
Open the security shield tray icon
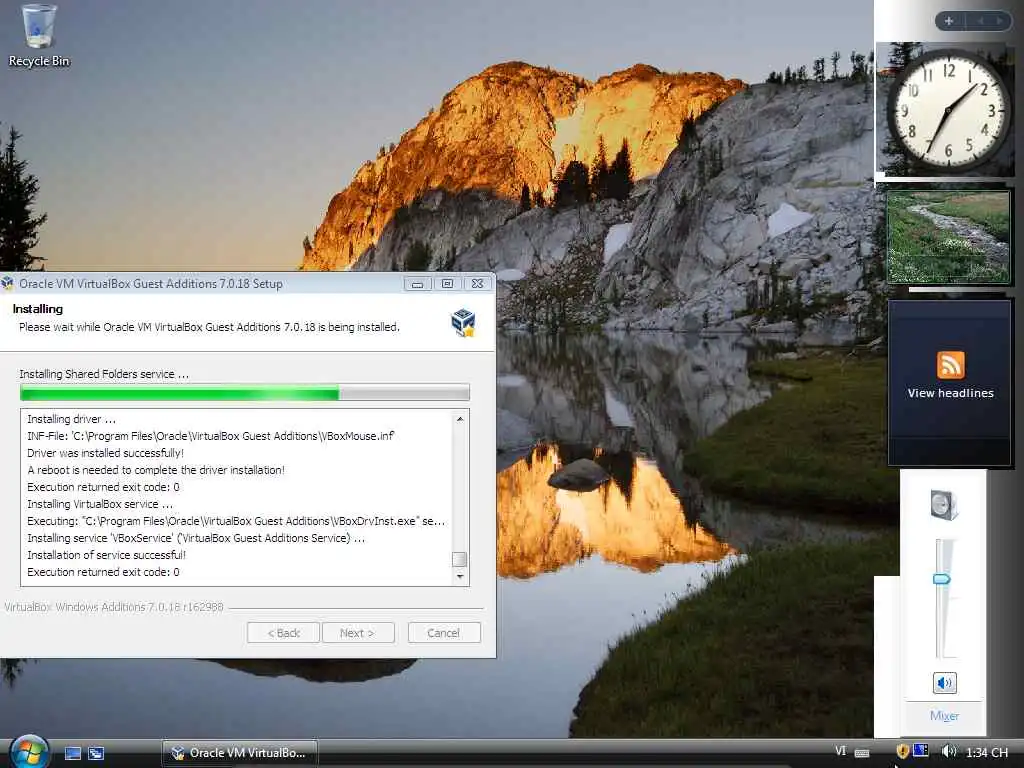coord(903,752)
